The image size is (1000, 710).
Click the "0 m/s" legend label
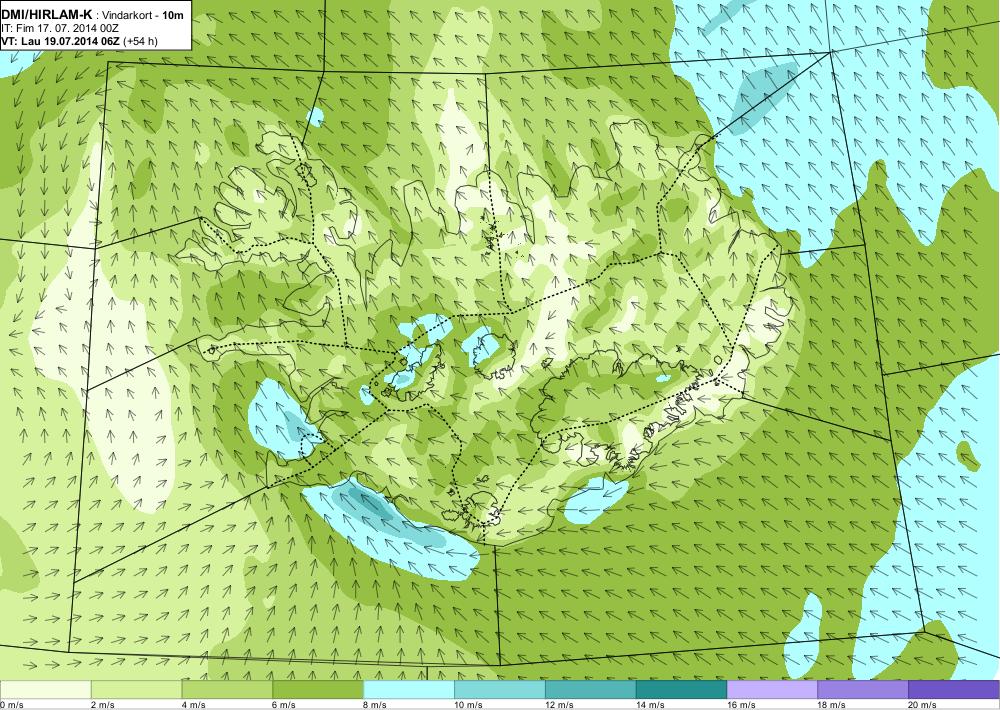11,705
